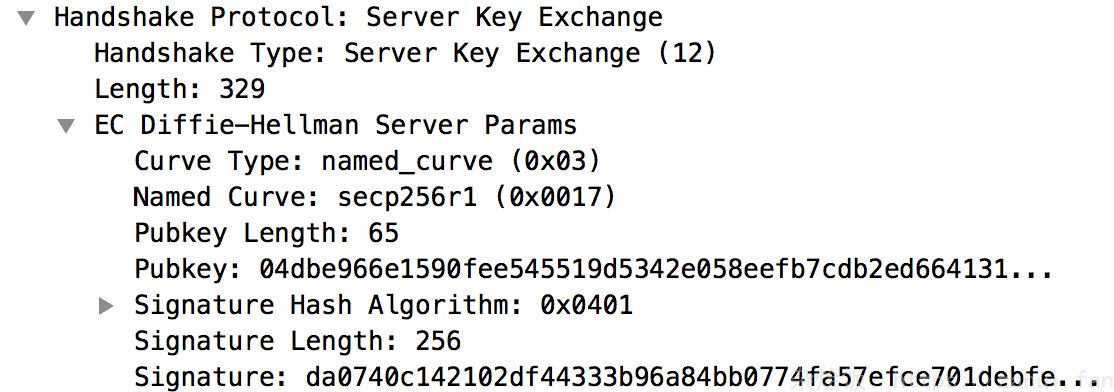Select the Signature Hash Algorithm: 0x0401 row
Screen dimensions: 1114x392
click(x=384, y=305)
